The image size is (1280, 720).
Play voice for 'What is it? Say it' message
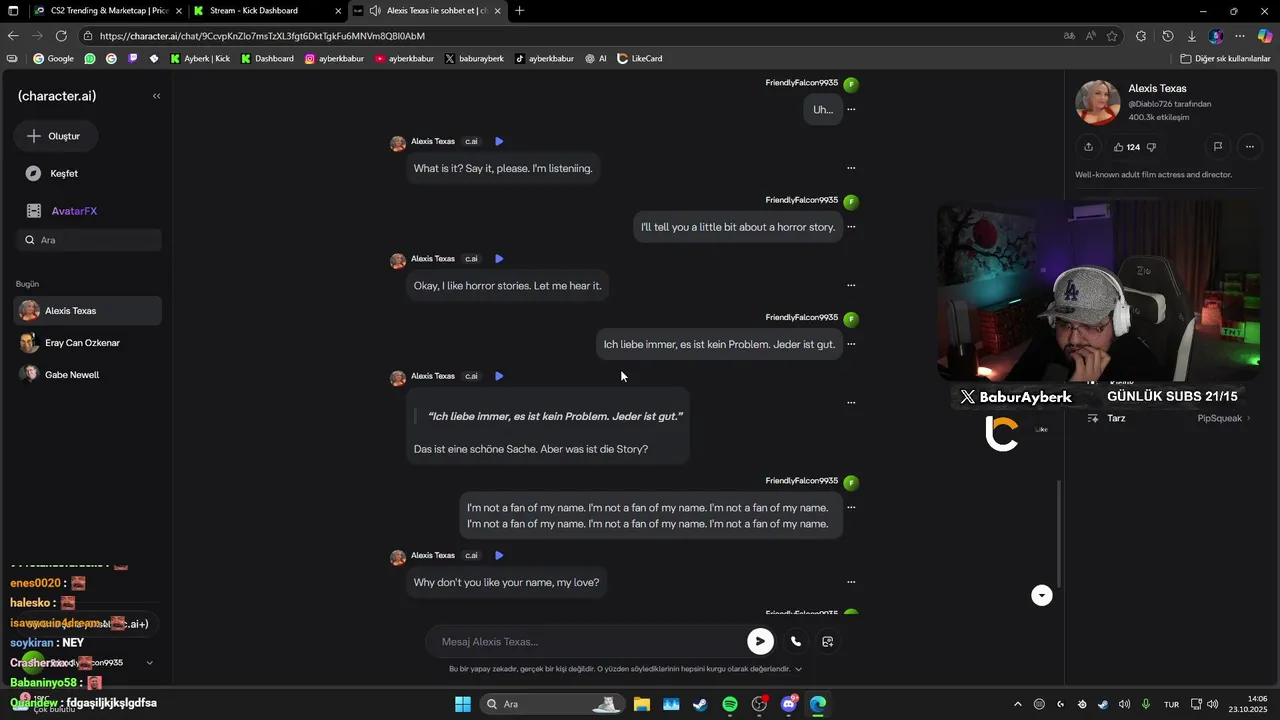click(x=499, y=141)
